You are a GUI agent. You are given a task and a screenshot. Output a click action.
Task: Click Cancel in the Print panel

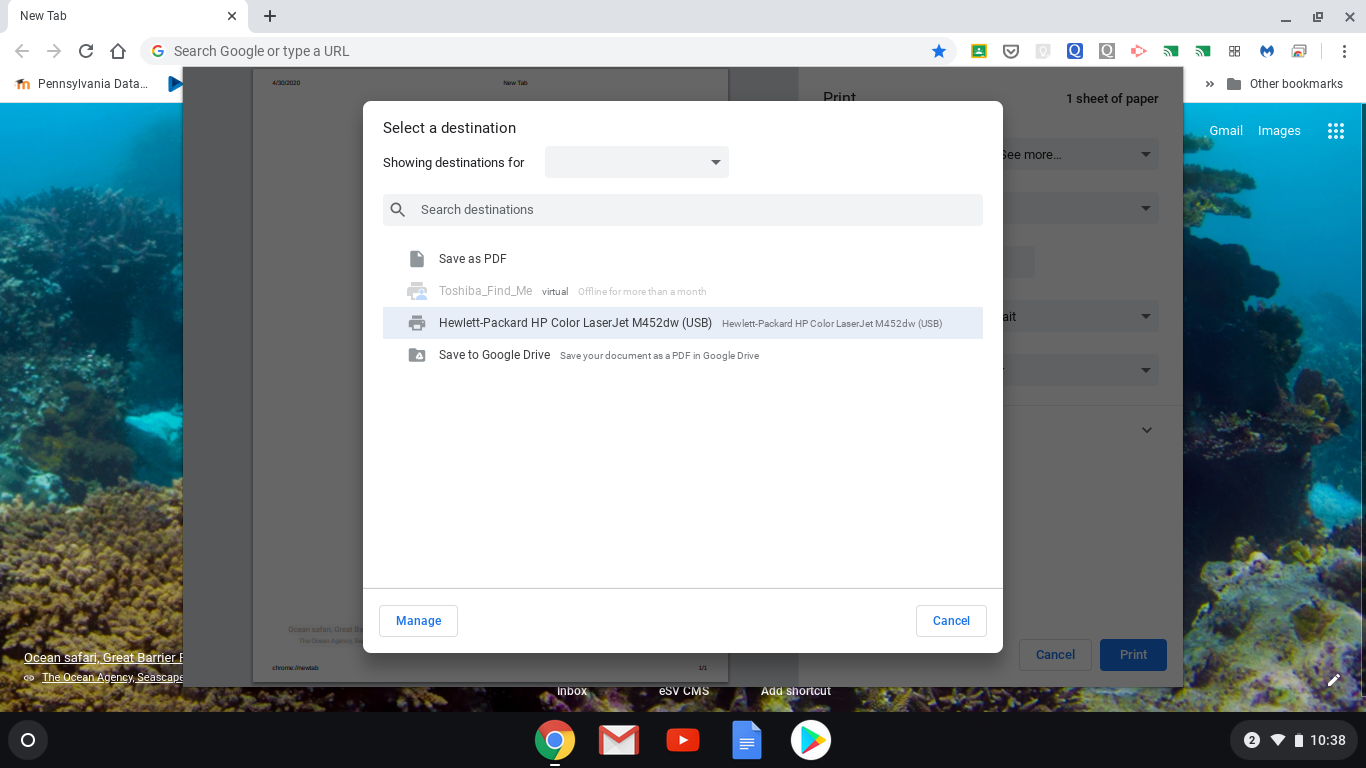[x=1055, y=655]
